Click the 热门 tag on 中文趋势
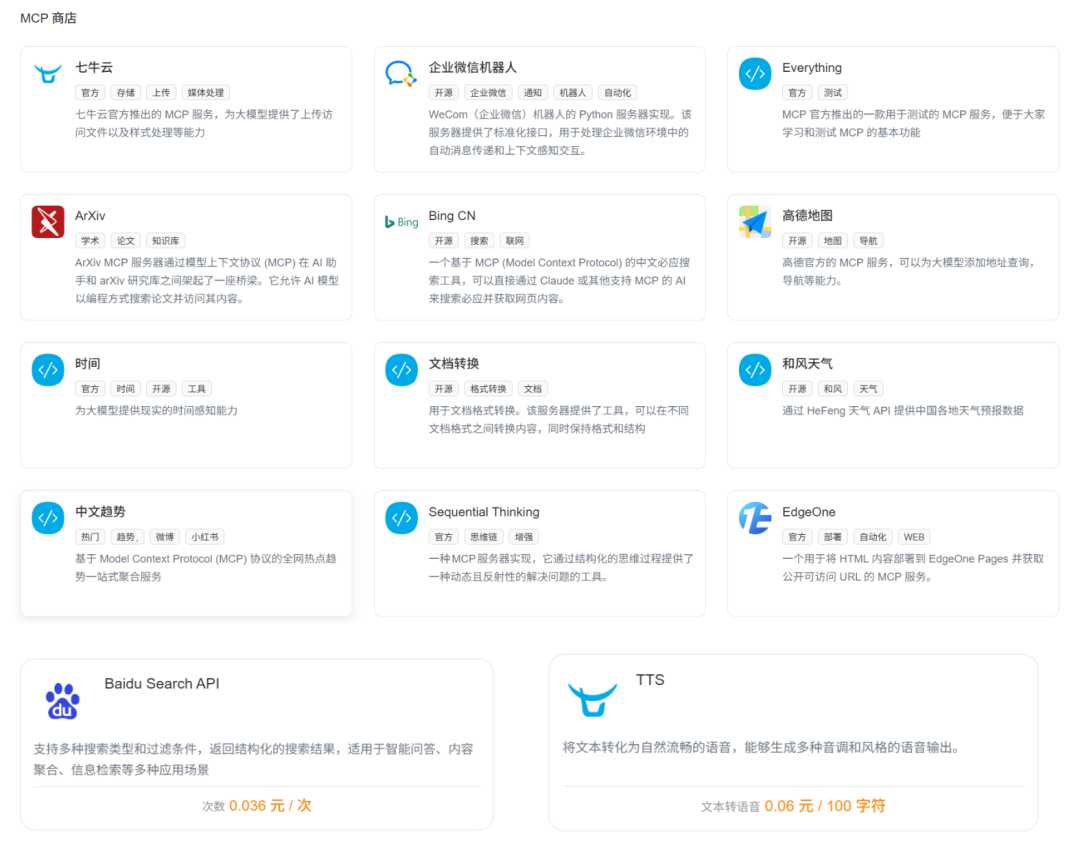 pos(90,537)
